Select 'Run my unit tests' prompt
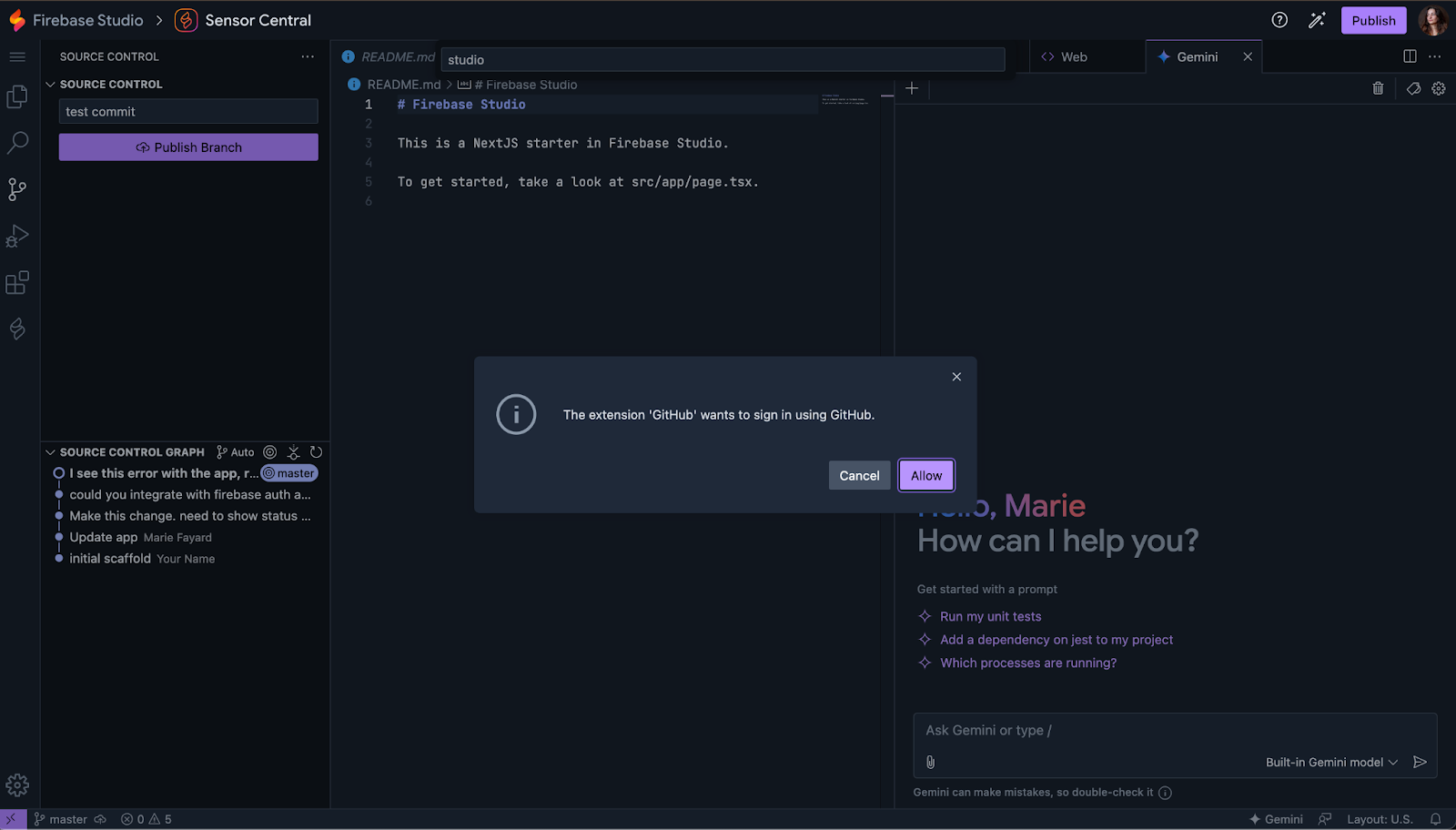The width and height of the screenshot is (1456, 830). point(990,616)
